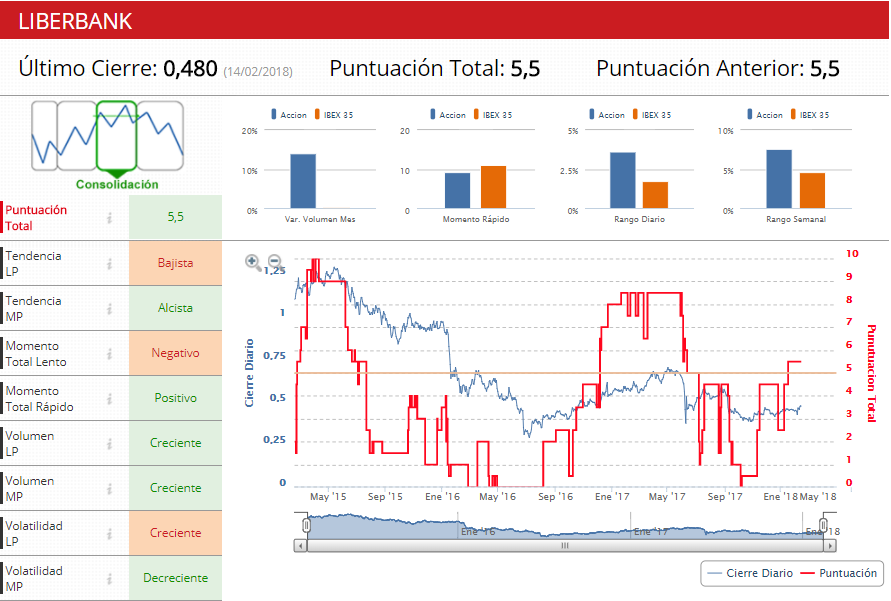Click the Var. Volumen Mes chart label

tap(320, 219)
